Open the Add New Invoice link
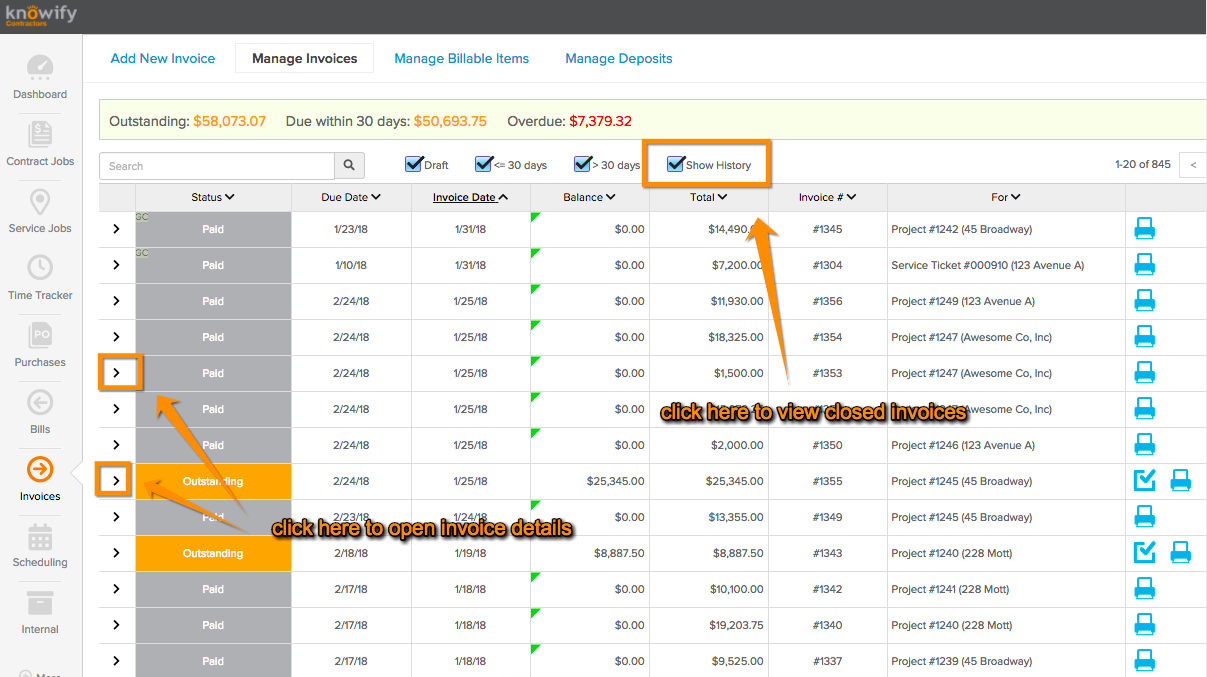The image size is (1207, 677). coord(163,58)
